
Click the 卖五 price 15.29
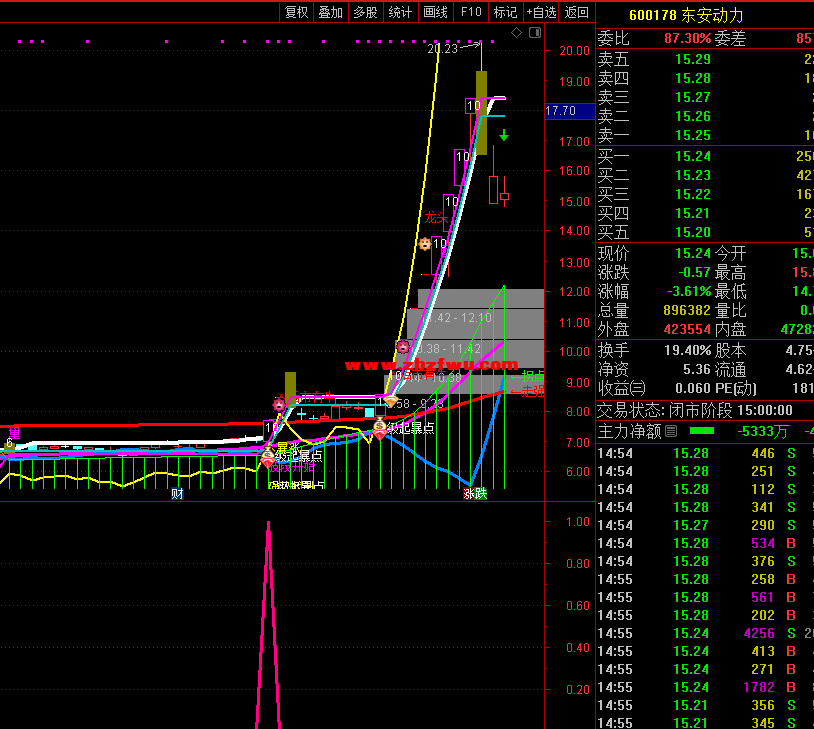pyautogui.click(x=693, y=59)
